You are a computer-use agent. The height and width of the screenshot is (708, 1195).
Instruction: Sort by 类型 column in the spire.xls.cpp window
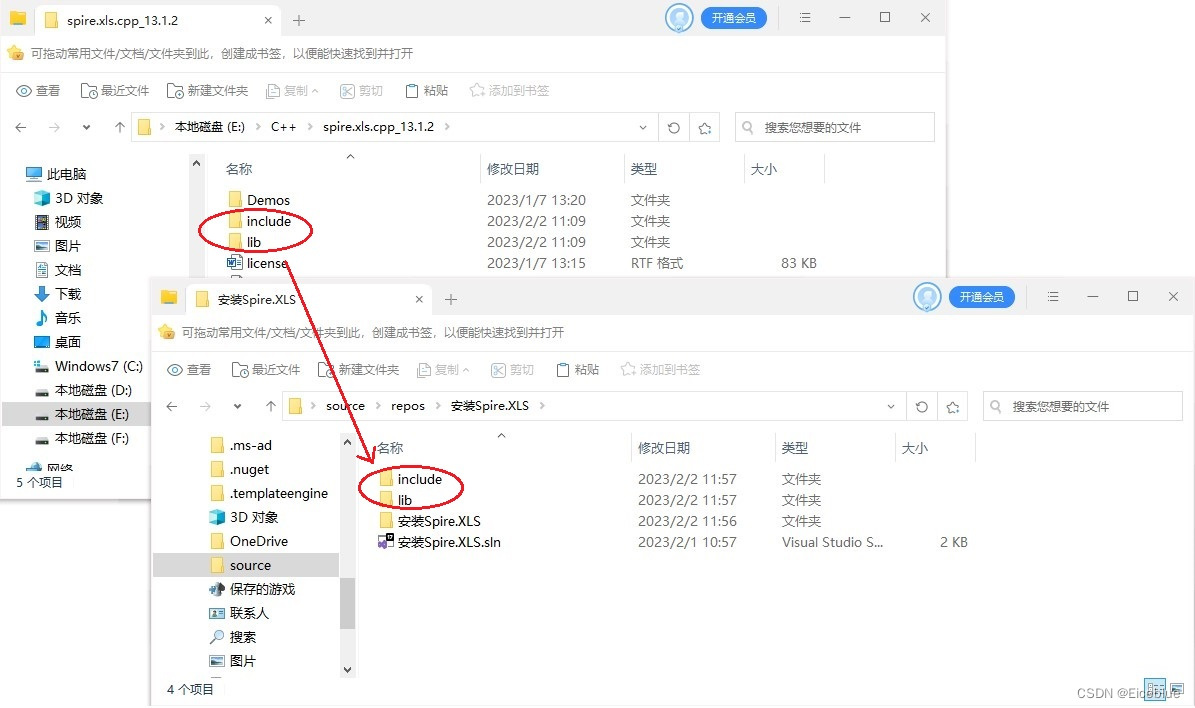[644, 168]
